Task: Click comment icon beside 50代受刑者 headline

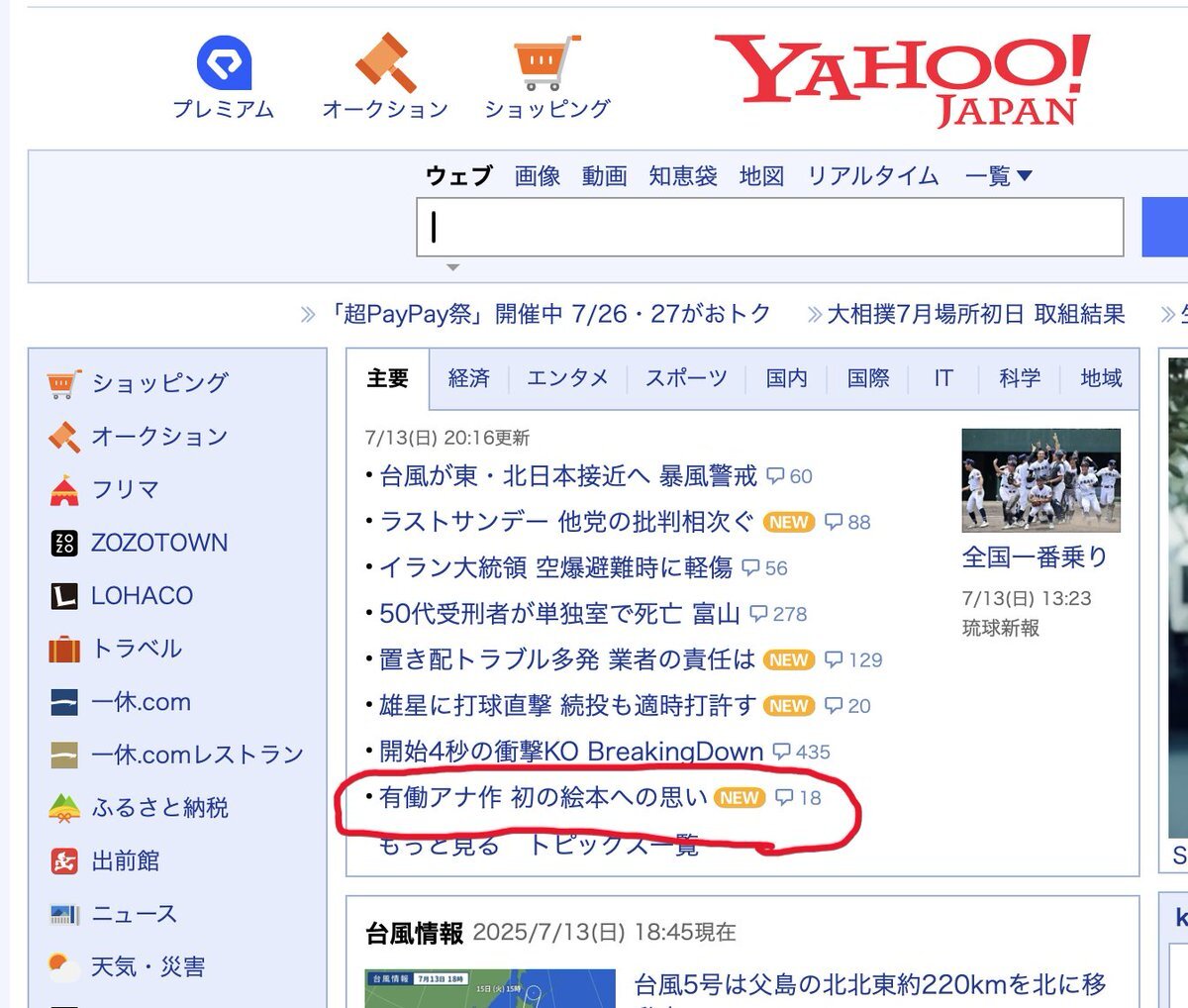Action: pyautogui.click(x=758, y=614)
